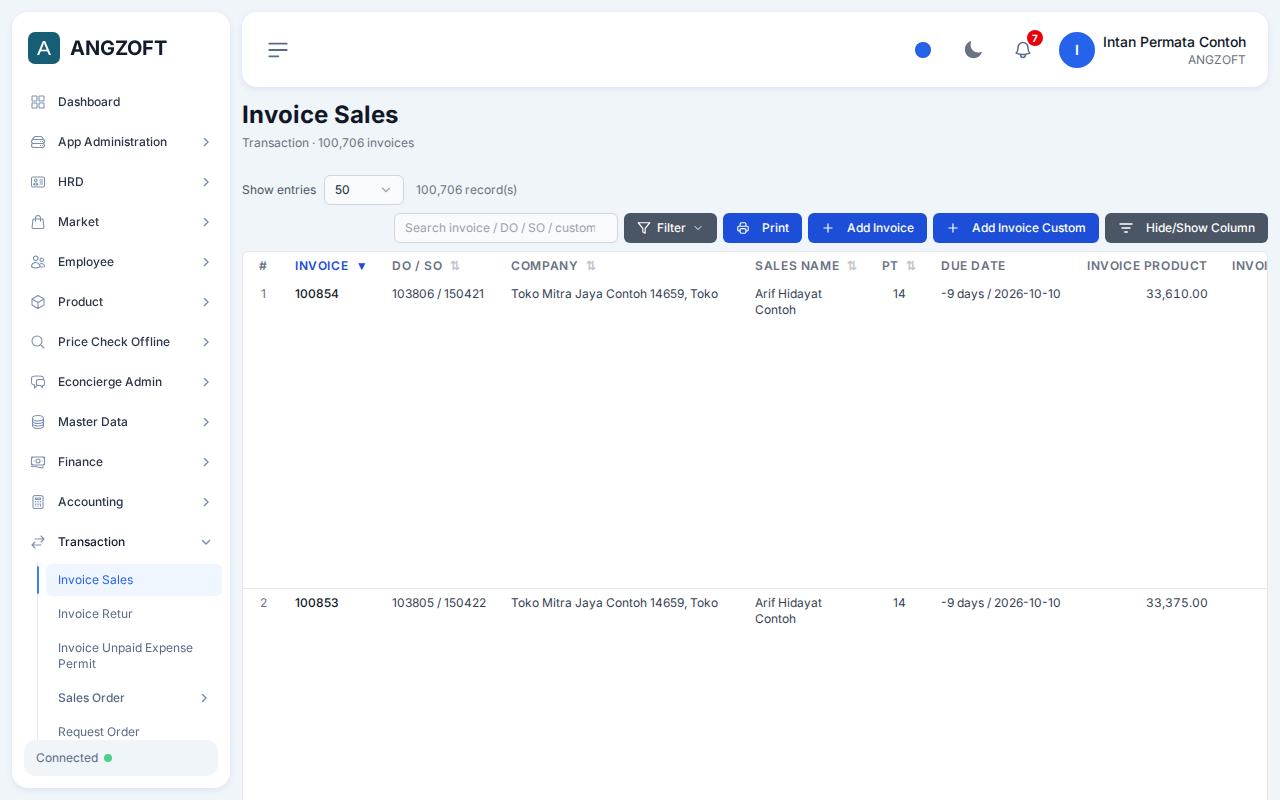The image size is (1280, 800).
Task: Open the Request Order submenu item
Action: [x=134, y=732]
